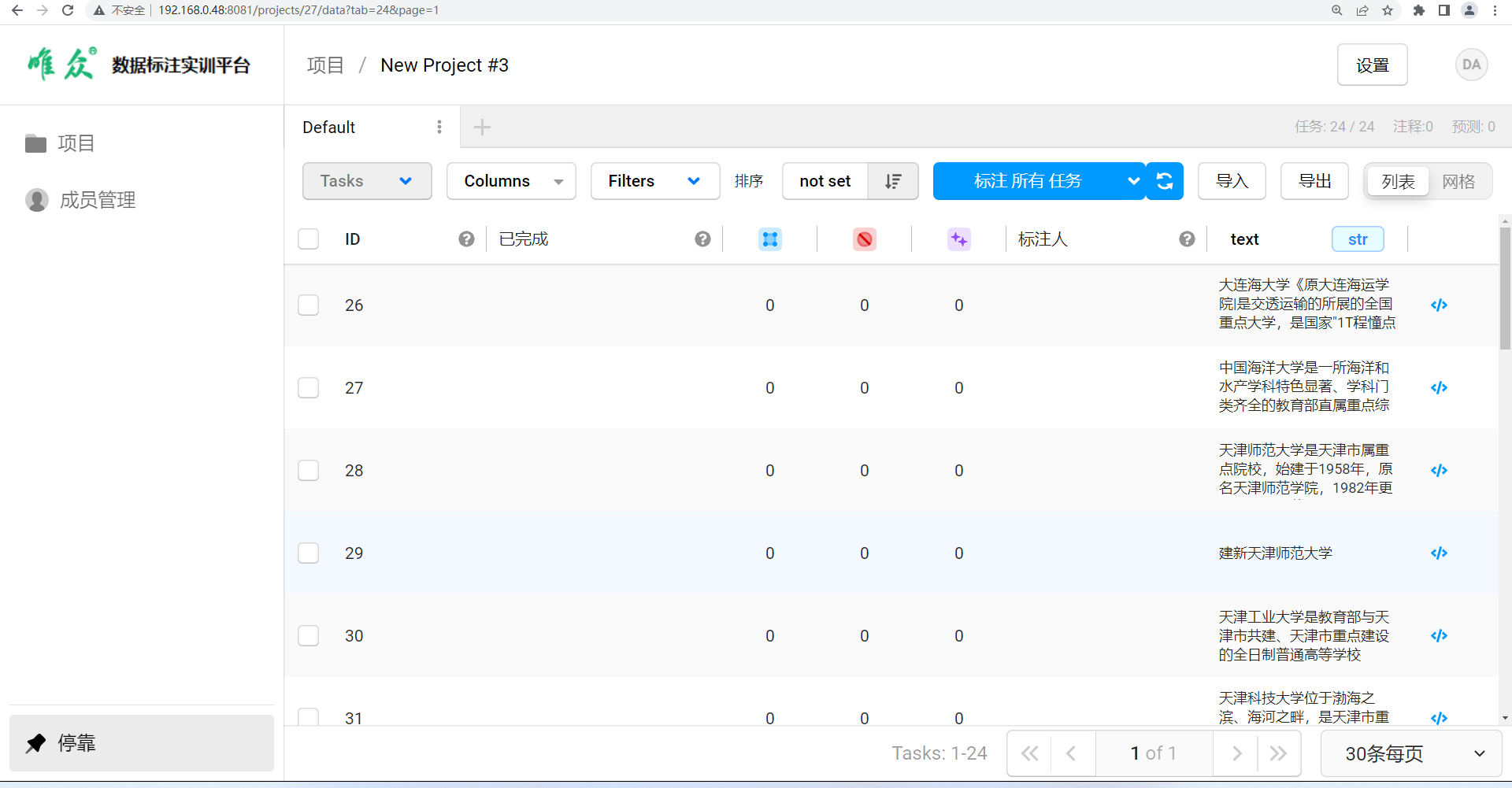Expand the Filters dropdown
This screenshot has width=1512, height=788.
[x=654, y=181]
